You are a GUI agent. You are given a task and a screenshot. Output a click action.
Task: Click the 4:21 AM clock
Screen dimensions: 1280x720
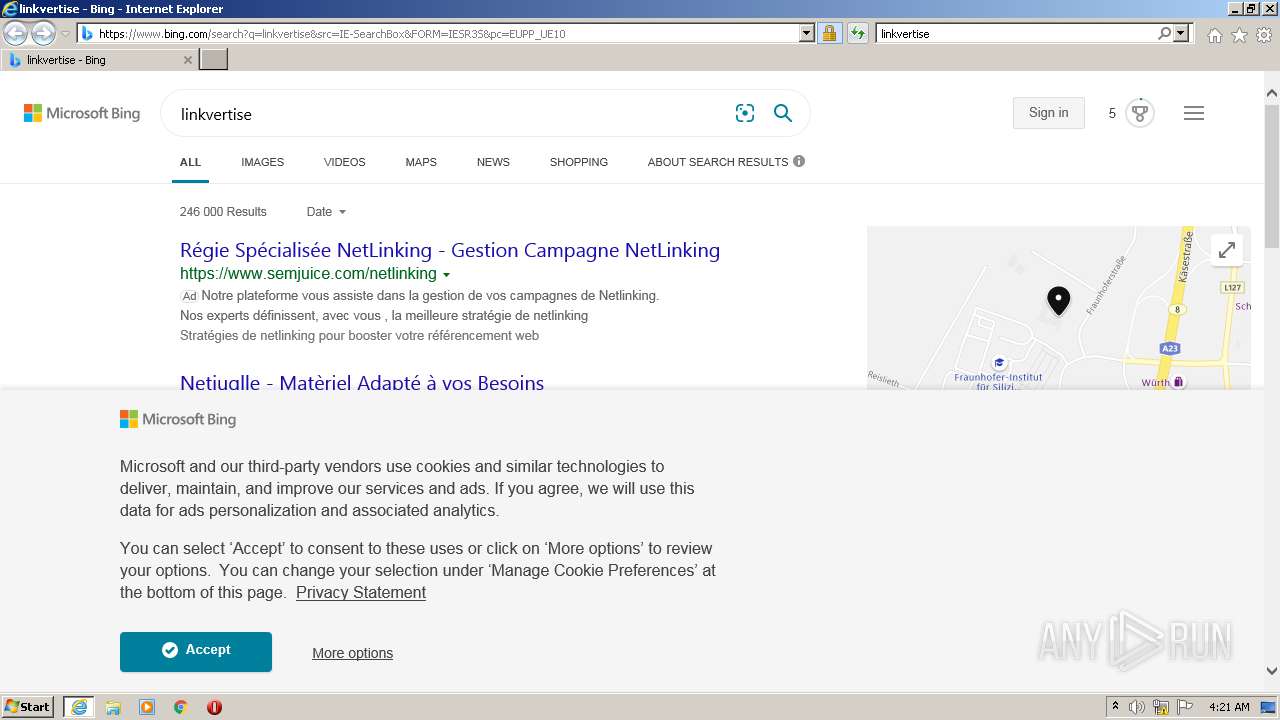click(1229, 707)
